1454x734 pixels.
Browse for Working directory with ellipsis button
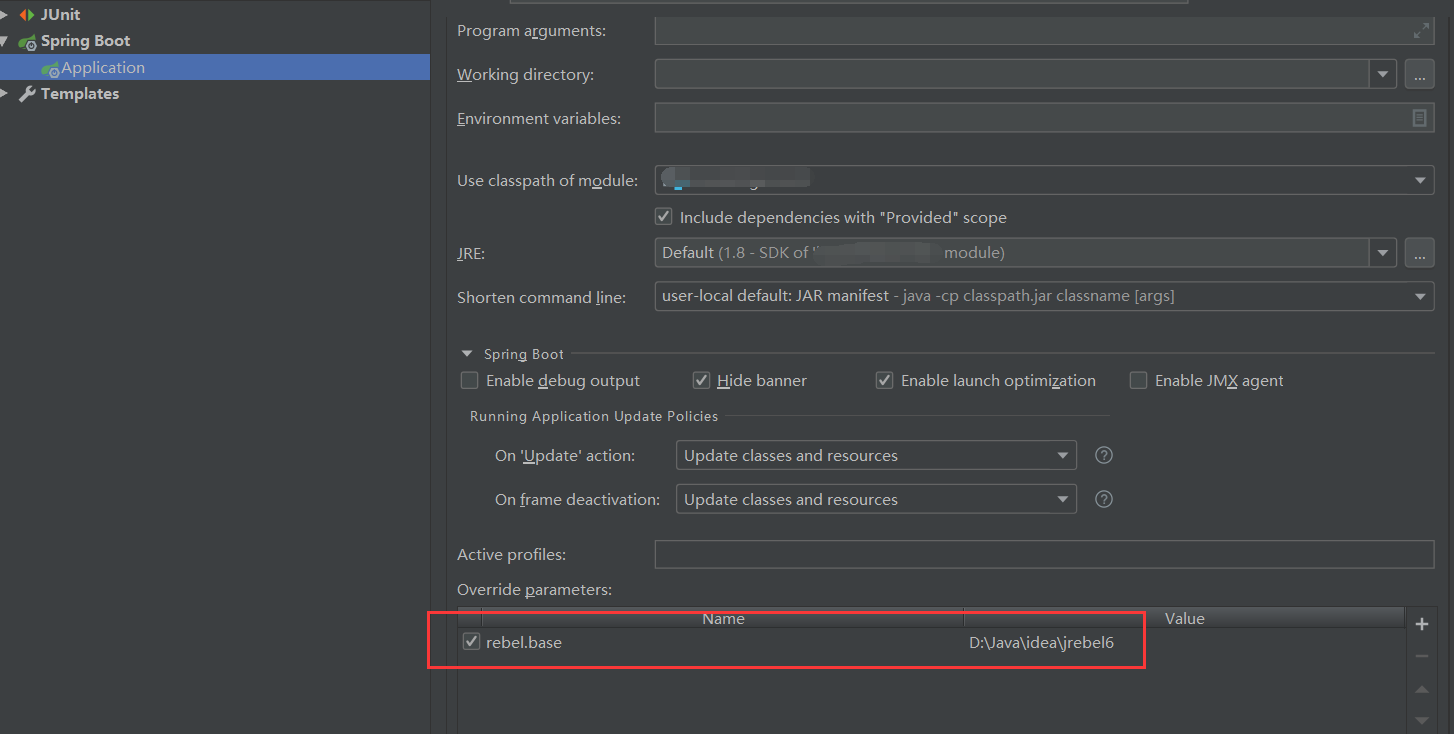tap(1419, 74)
